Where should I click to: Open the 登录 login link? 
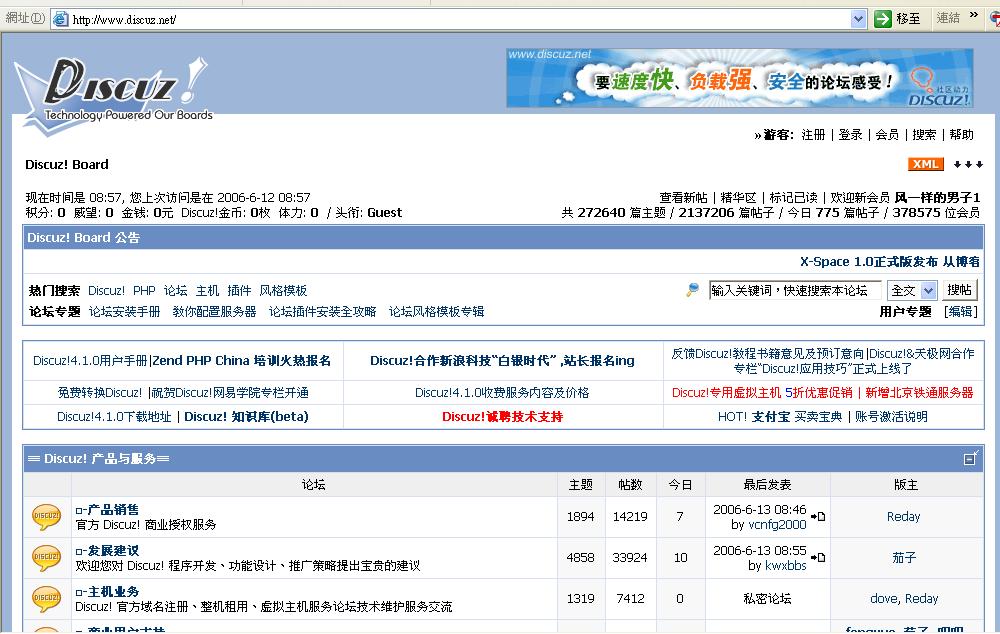[850, 135]
